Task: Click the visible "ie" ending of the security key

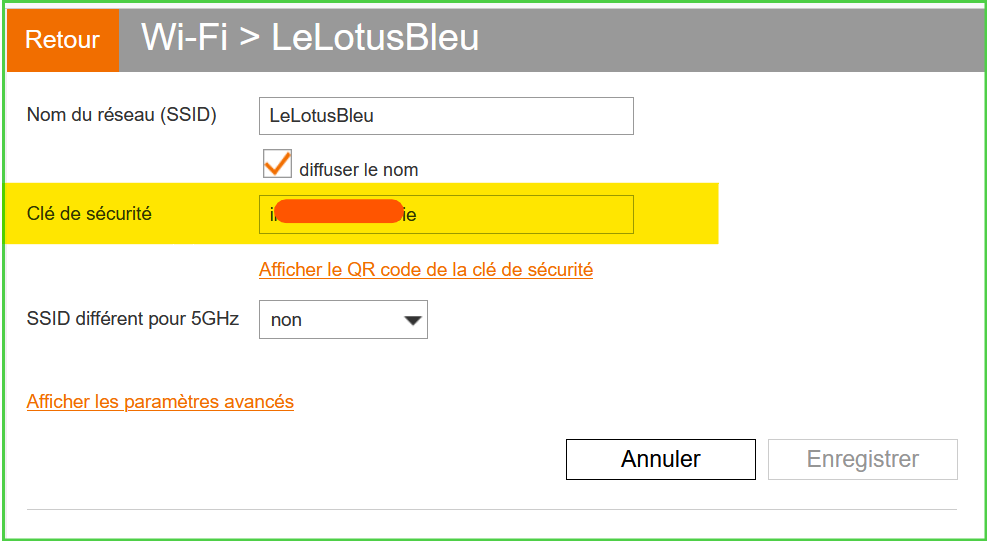Action: tap(410, 215)
